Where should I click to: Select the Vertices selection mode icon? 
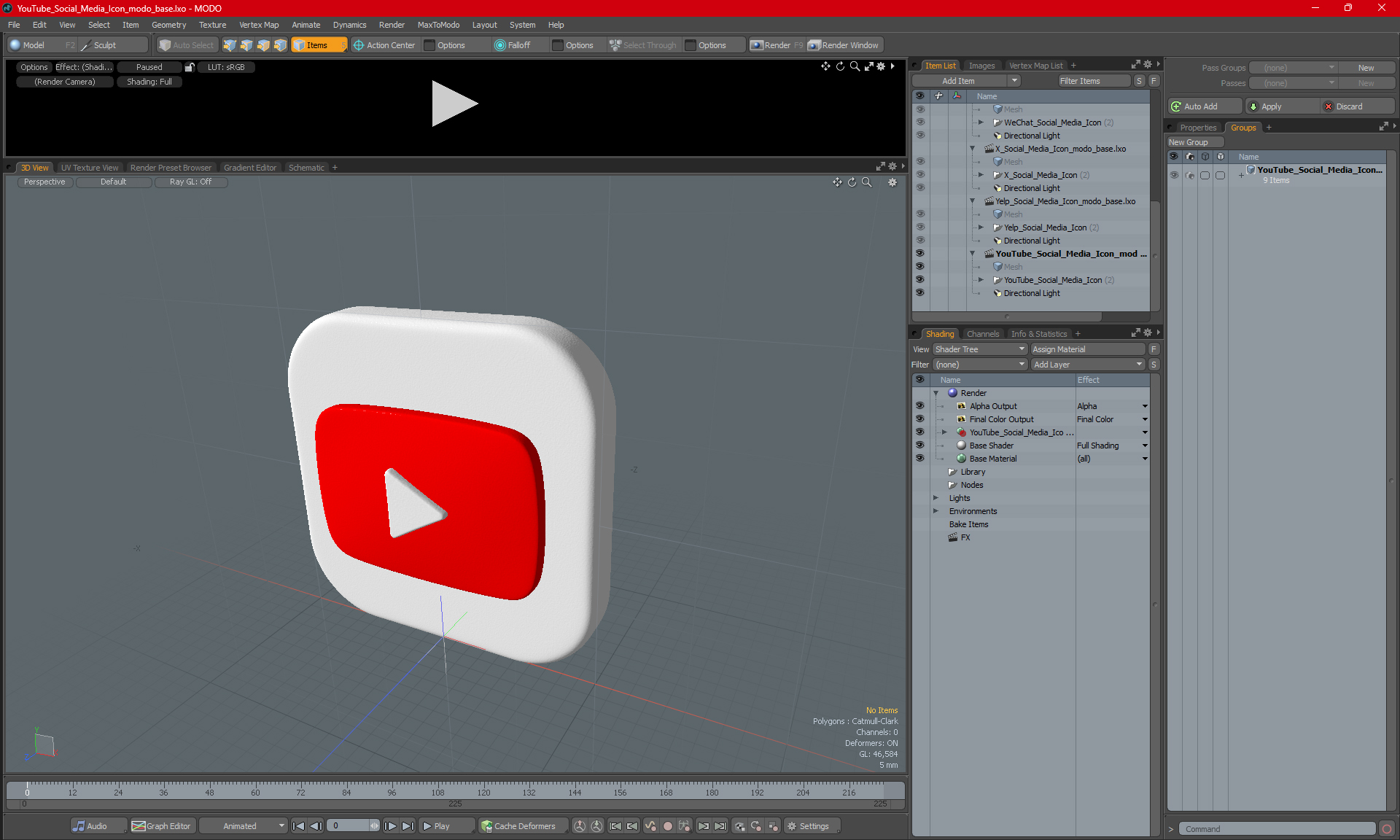pos(230,45)
